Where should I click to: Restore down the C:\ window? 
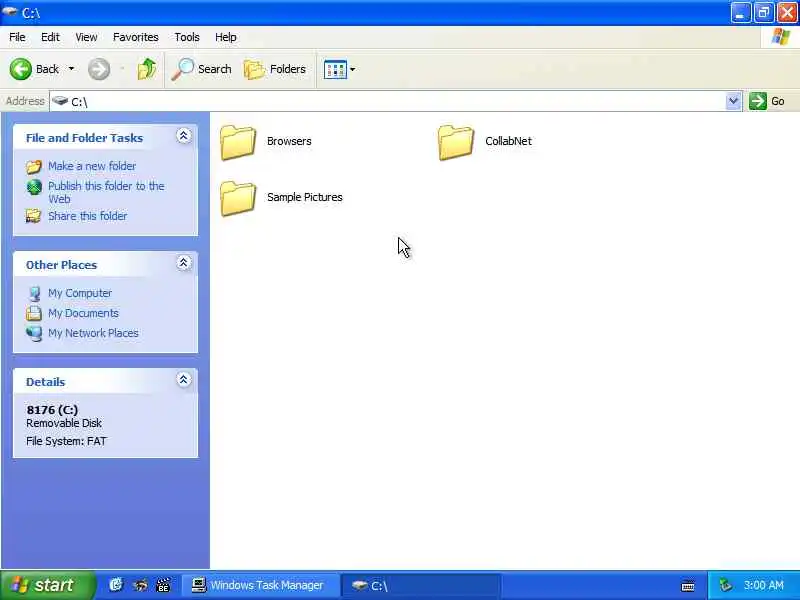tap(763, 12)
